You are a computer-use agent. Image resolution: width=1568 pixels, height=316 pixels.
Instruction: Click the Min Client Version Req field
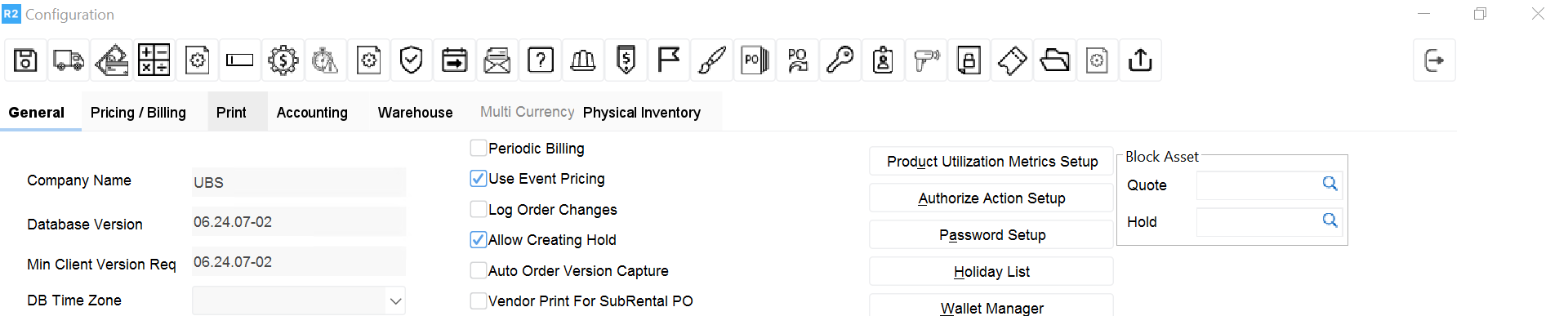tap(299, 262)
